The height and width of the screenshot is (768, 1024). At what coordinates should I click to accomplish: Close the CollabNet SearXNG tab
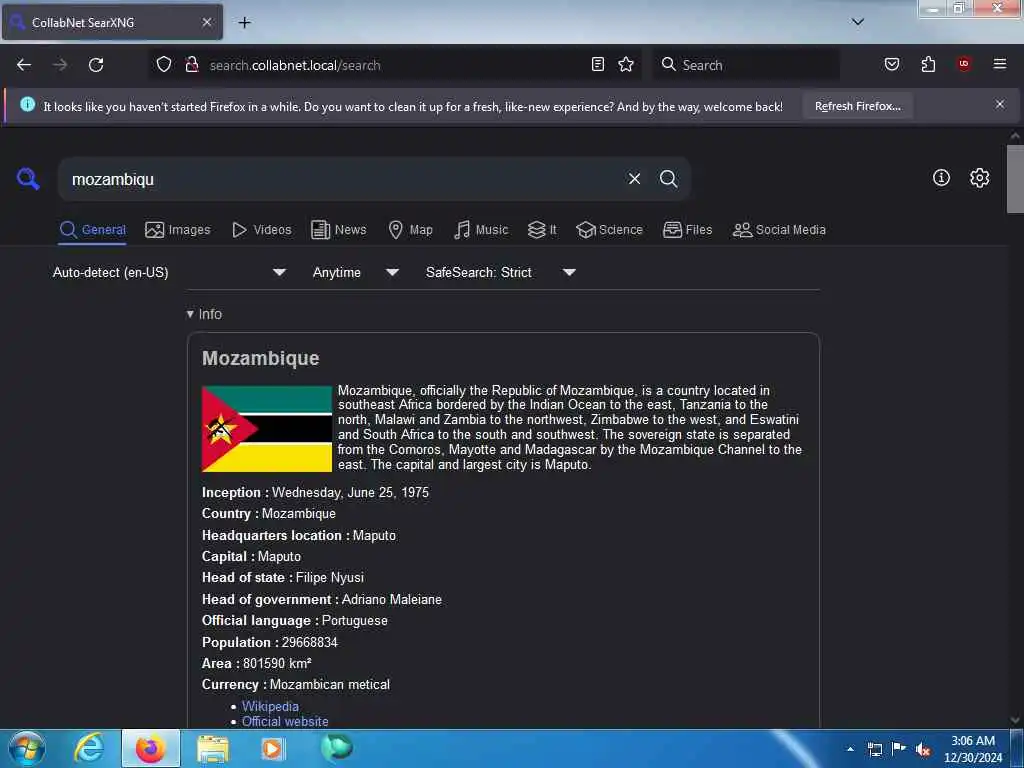pos(206,22)
